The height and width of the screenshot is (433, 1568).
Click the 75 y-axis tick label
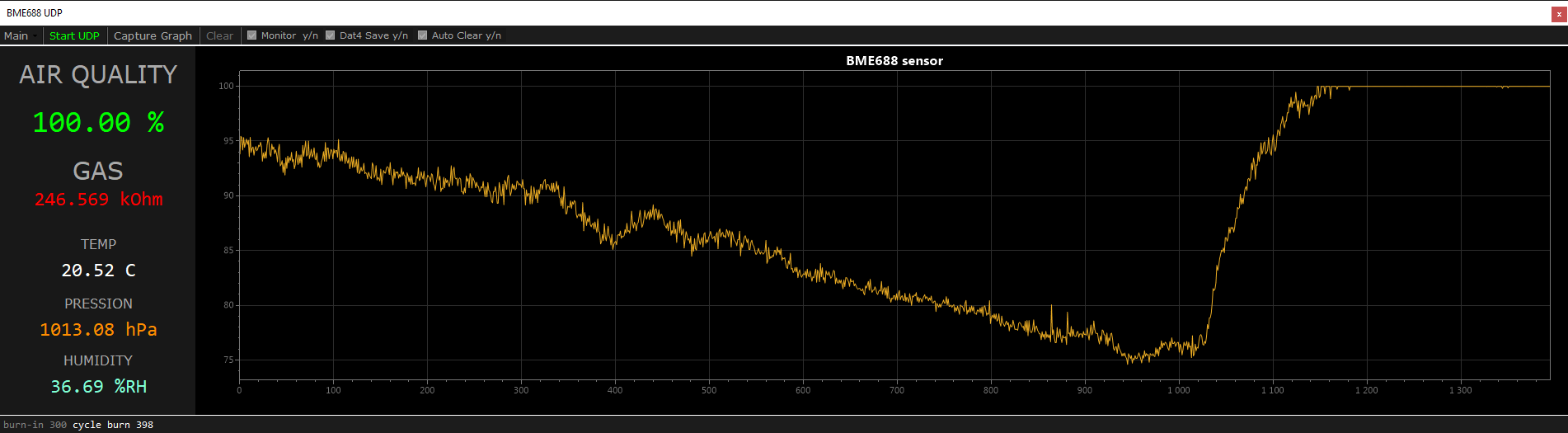coord(228,360)
